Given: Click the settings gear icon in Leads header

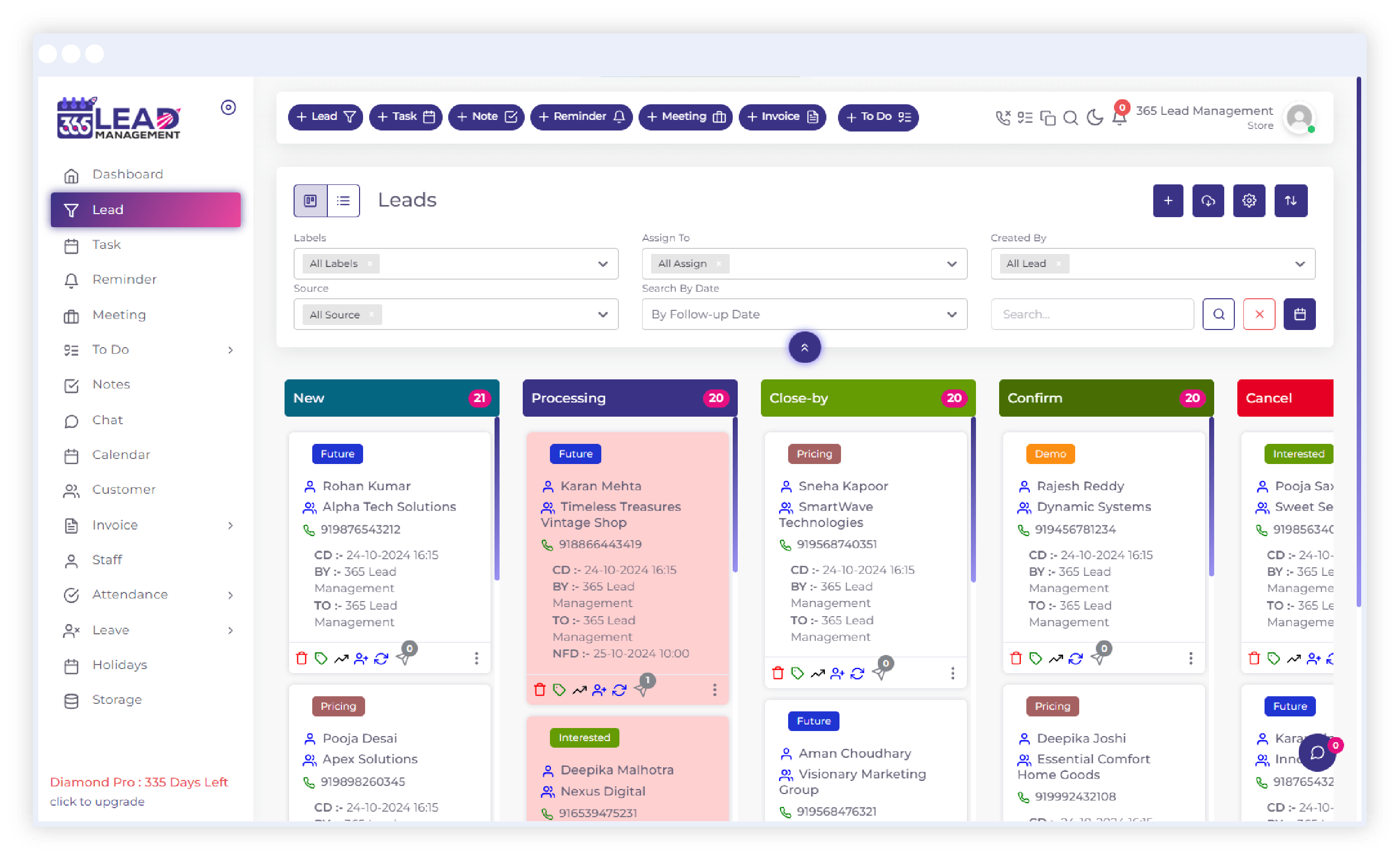Looking at the screenshot, I should pos(1249,201).
